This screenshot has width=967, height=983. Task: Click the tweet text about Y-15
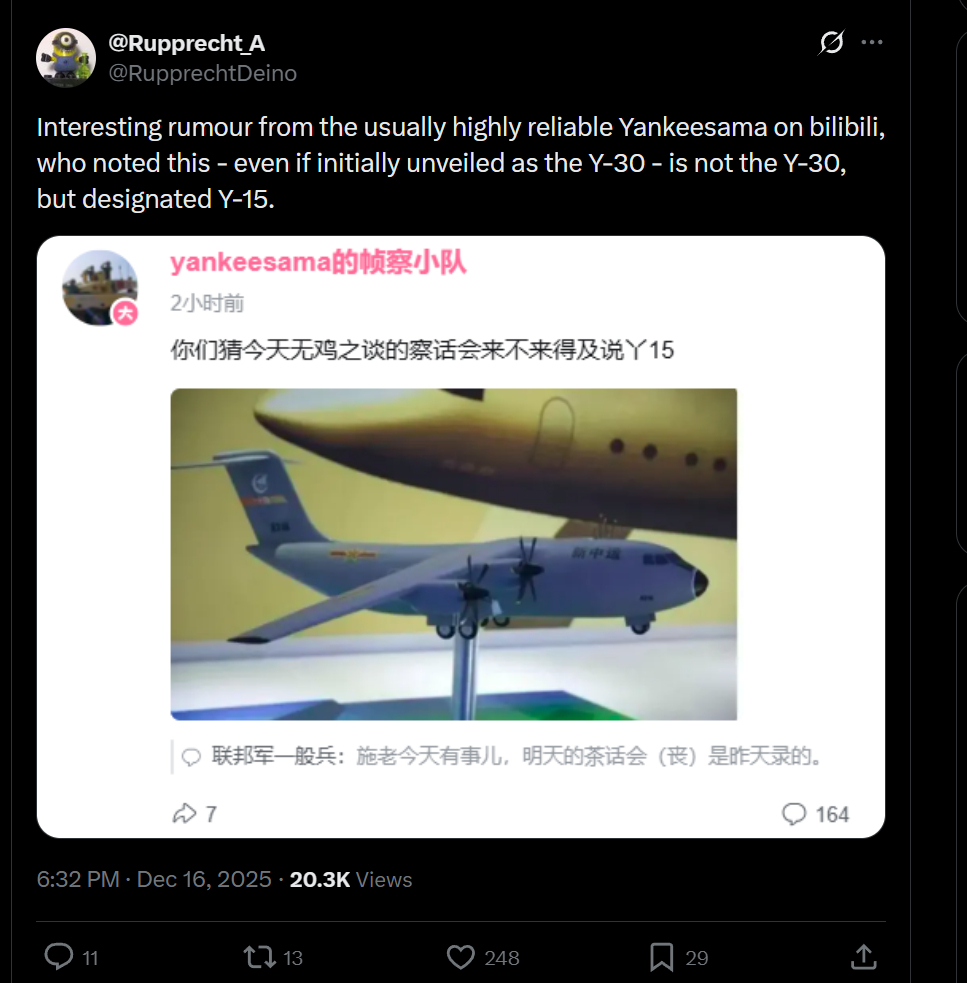[x=460, y=163]
